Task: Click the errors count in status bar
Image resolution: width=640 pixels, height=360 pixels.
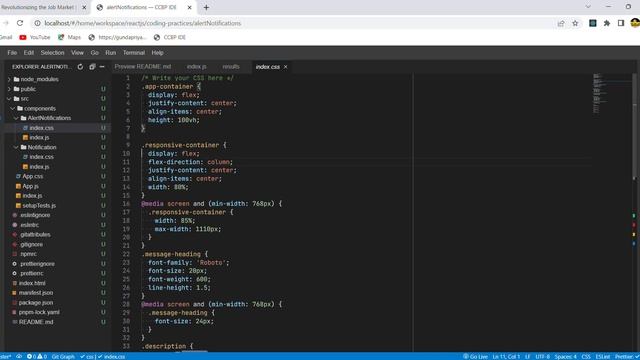Action: click(32, 356)
